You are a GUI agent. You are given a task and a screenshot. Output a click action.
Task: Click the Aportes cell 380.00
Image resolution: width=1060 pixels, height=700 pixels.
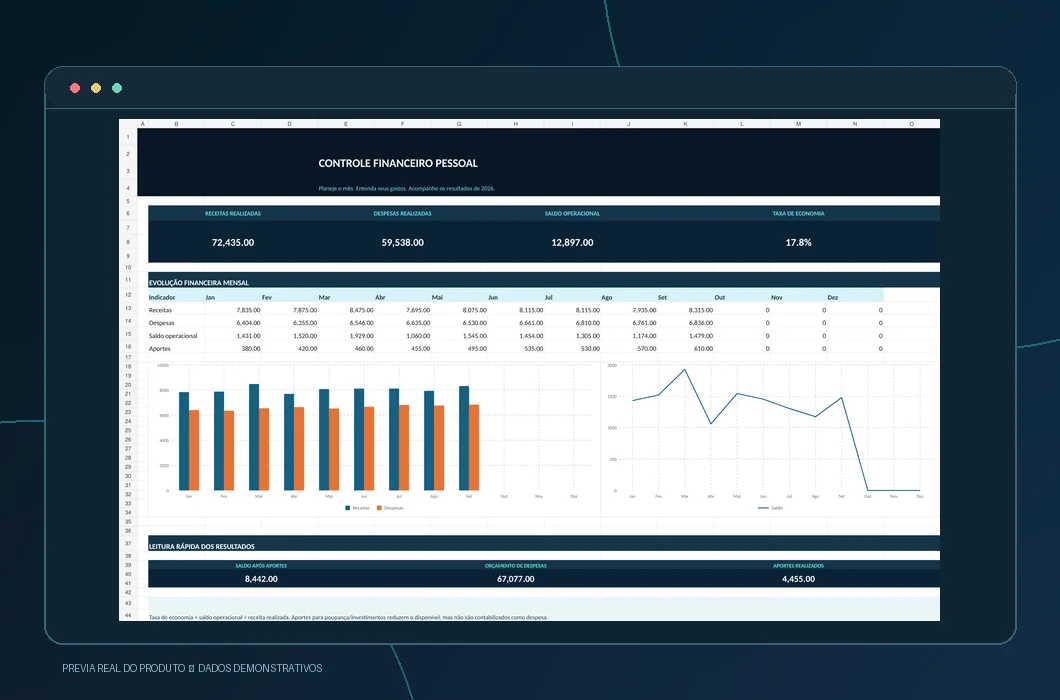click(251, 349)
